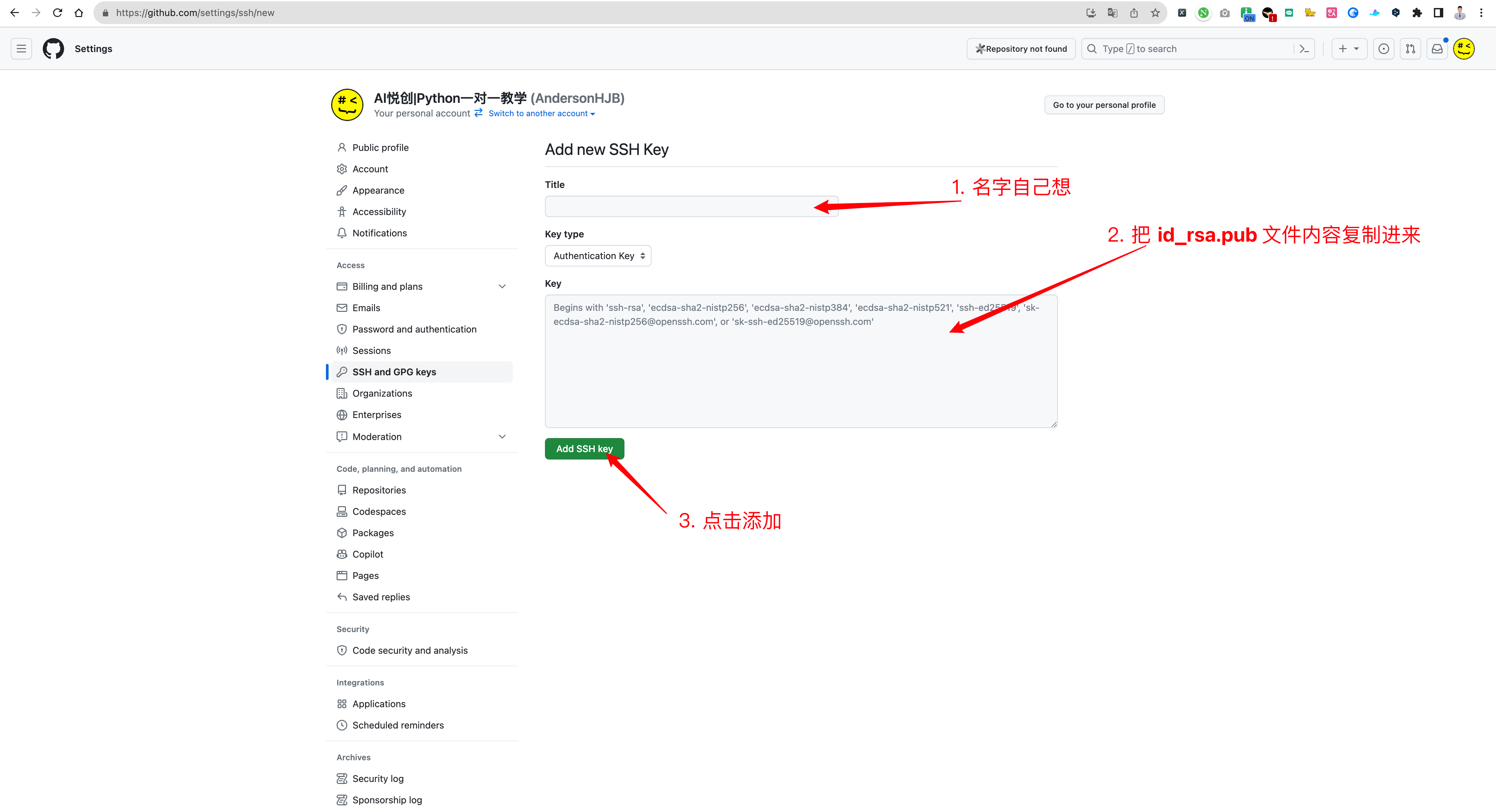Open user avatar menu in header
This screenshot has height=812, width=1496.
1464,49
